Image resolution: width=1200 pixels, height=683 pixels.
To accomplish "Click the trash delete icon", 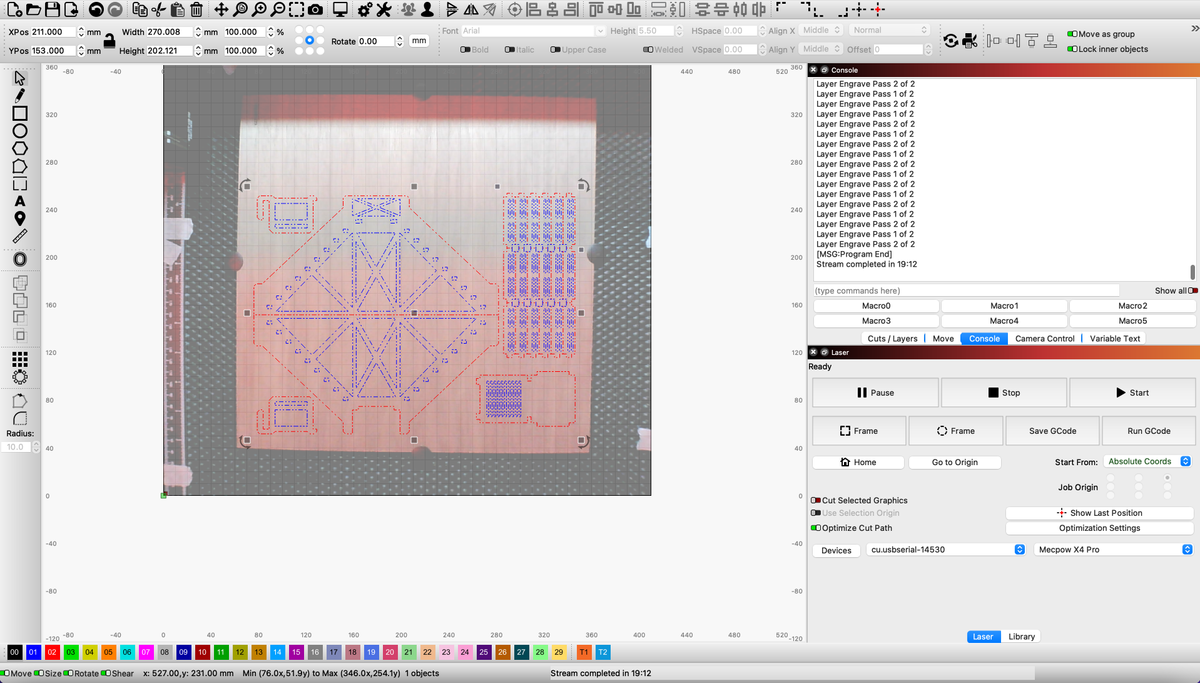I will (x=197, y=10).
